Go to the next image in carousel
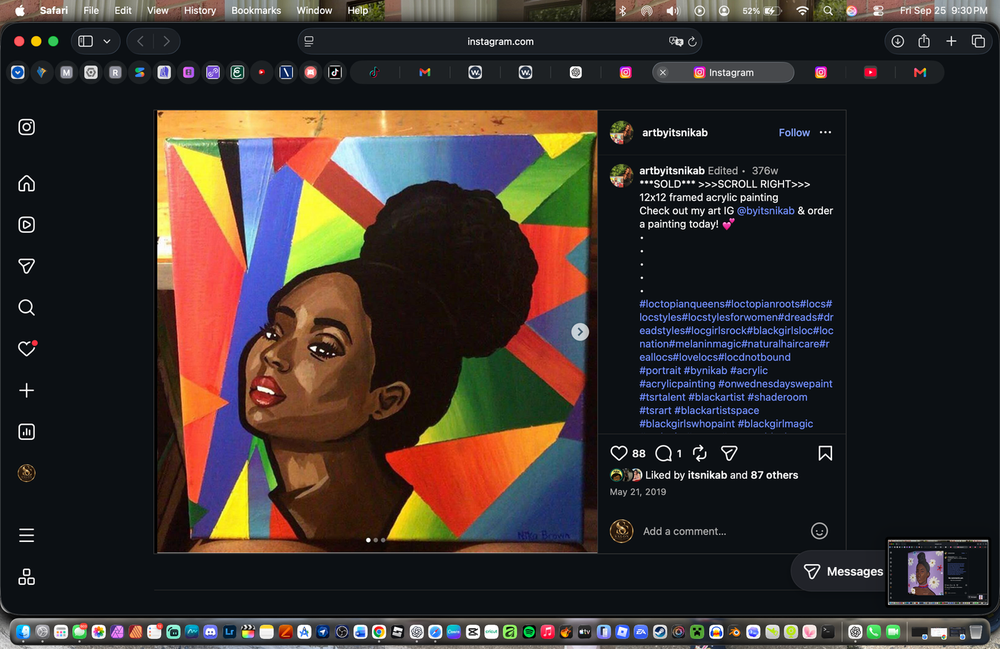Image resolution: width=1000 pixels, height=649 pixels. 580,332
